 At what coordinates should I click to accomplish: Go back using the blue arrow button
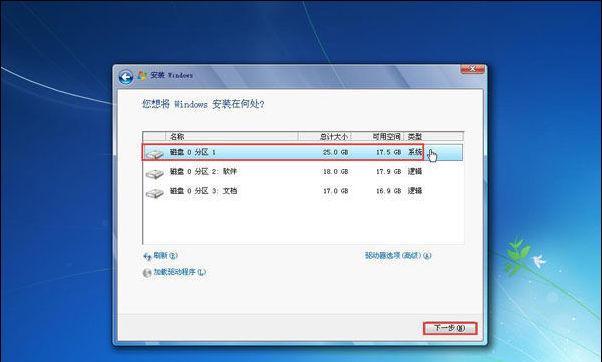pos(126,78)
